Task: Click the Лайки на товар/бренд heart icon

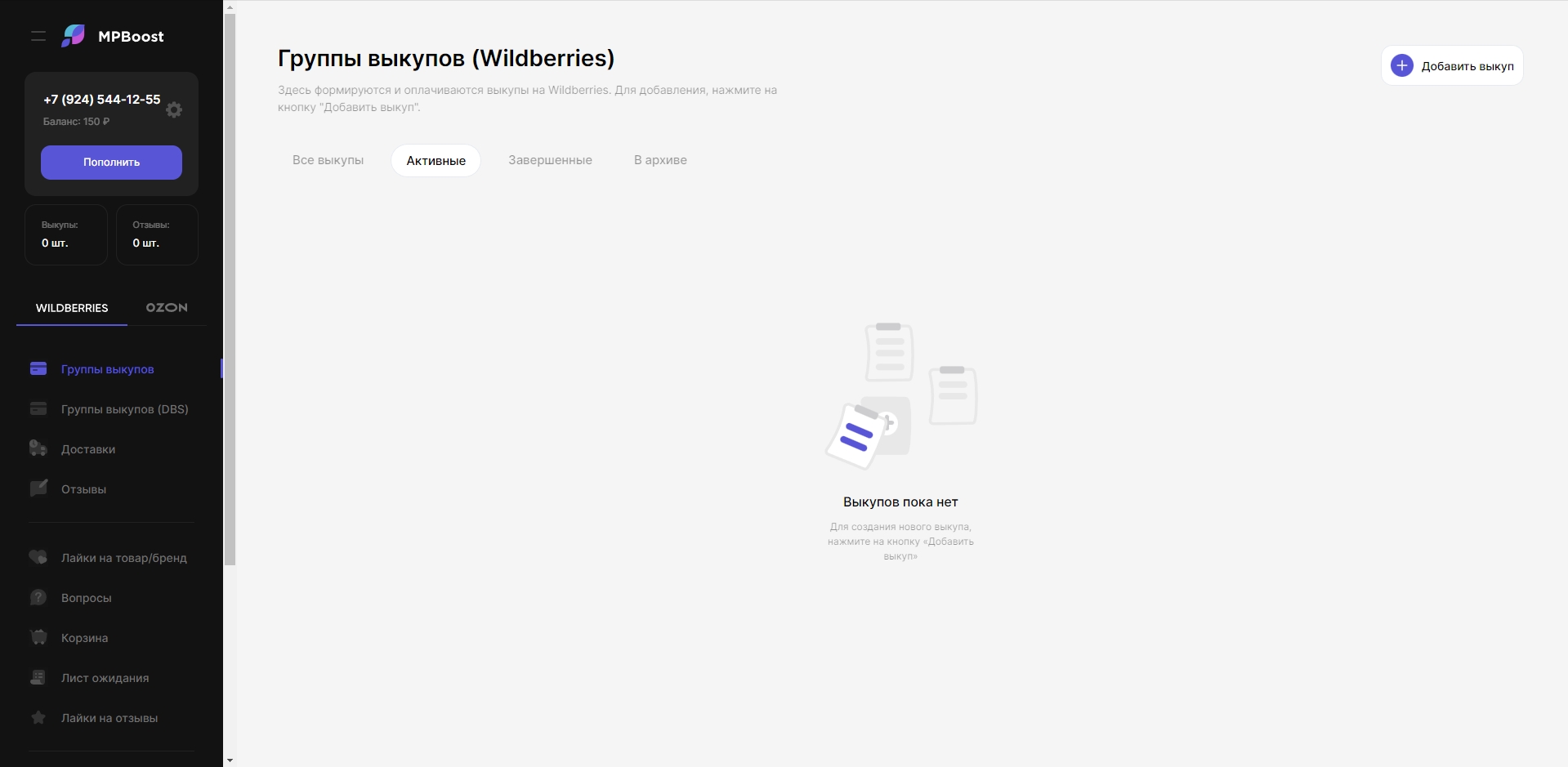Action: click(x=38, y=557)
